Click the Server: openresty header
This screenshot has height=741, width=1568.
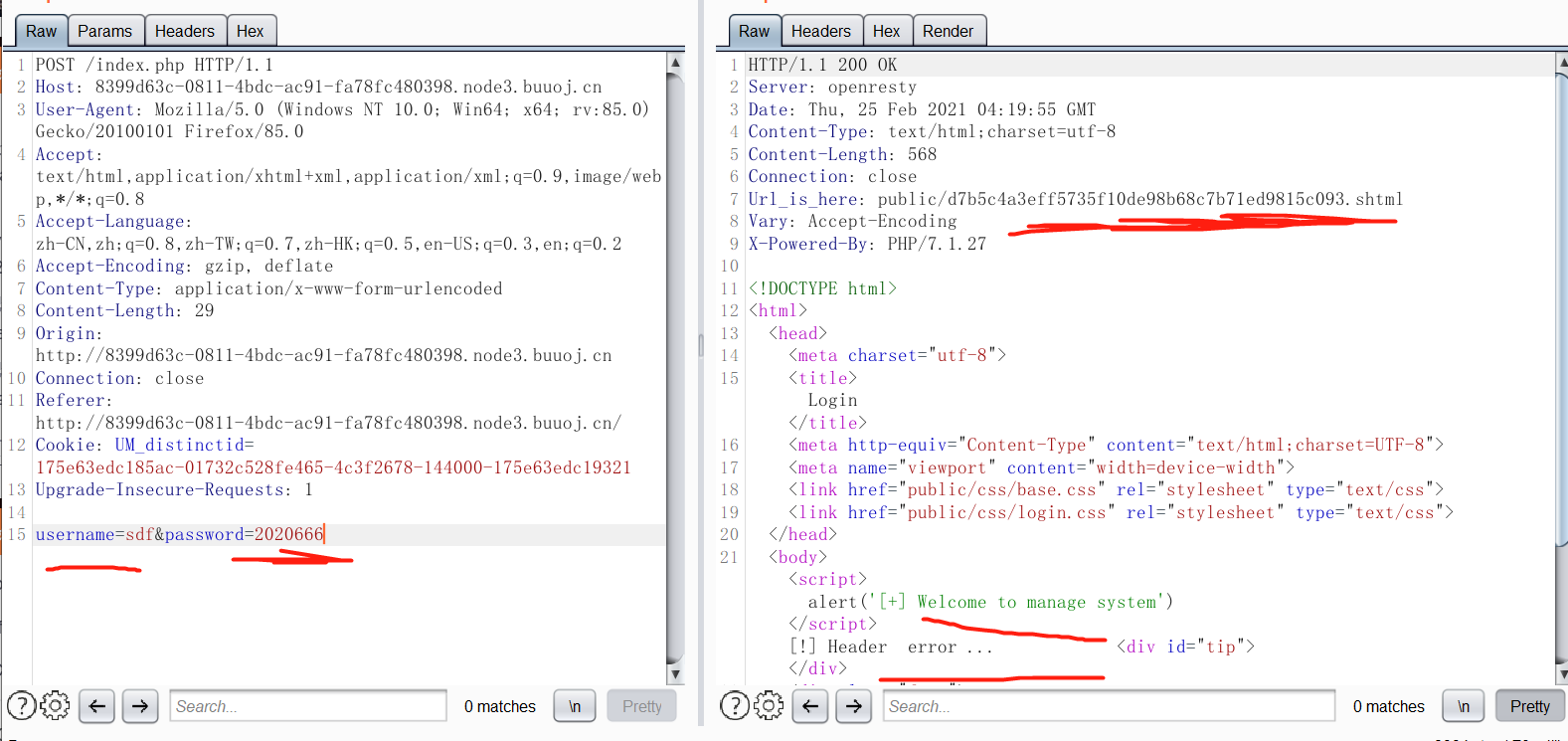pyautogui.click(x=832, y=87)
